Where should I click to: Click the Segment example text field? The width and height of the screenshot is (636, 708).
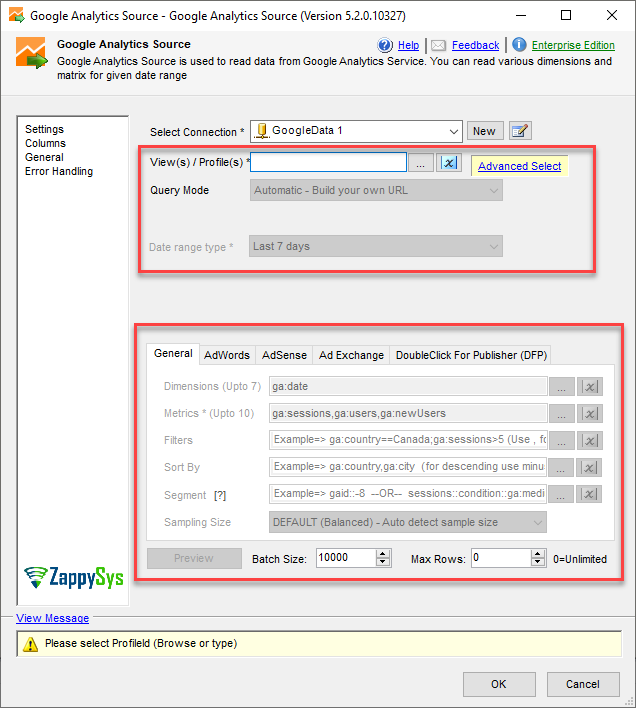click(x=408, y=494)
